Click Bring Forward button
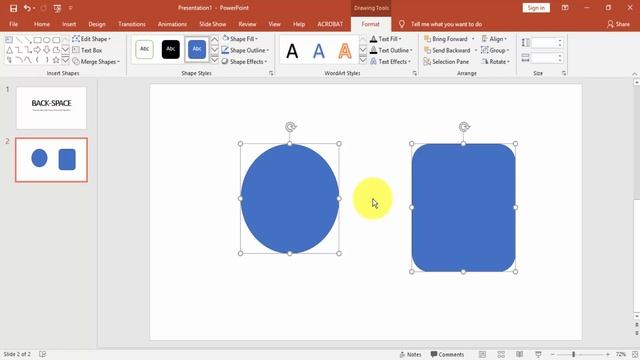 pyautogui.click(x=446, y=39)
